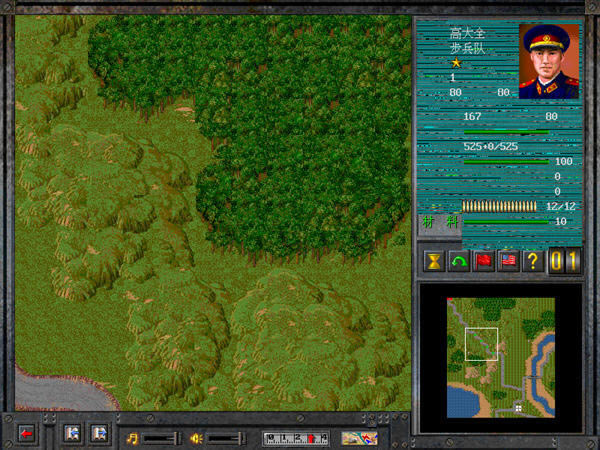The image size is (600, 450).
Task: Adjust the music volume slider
Action: pos(160,437)
